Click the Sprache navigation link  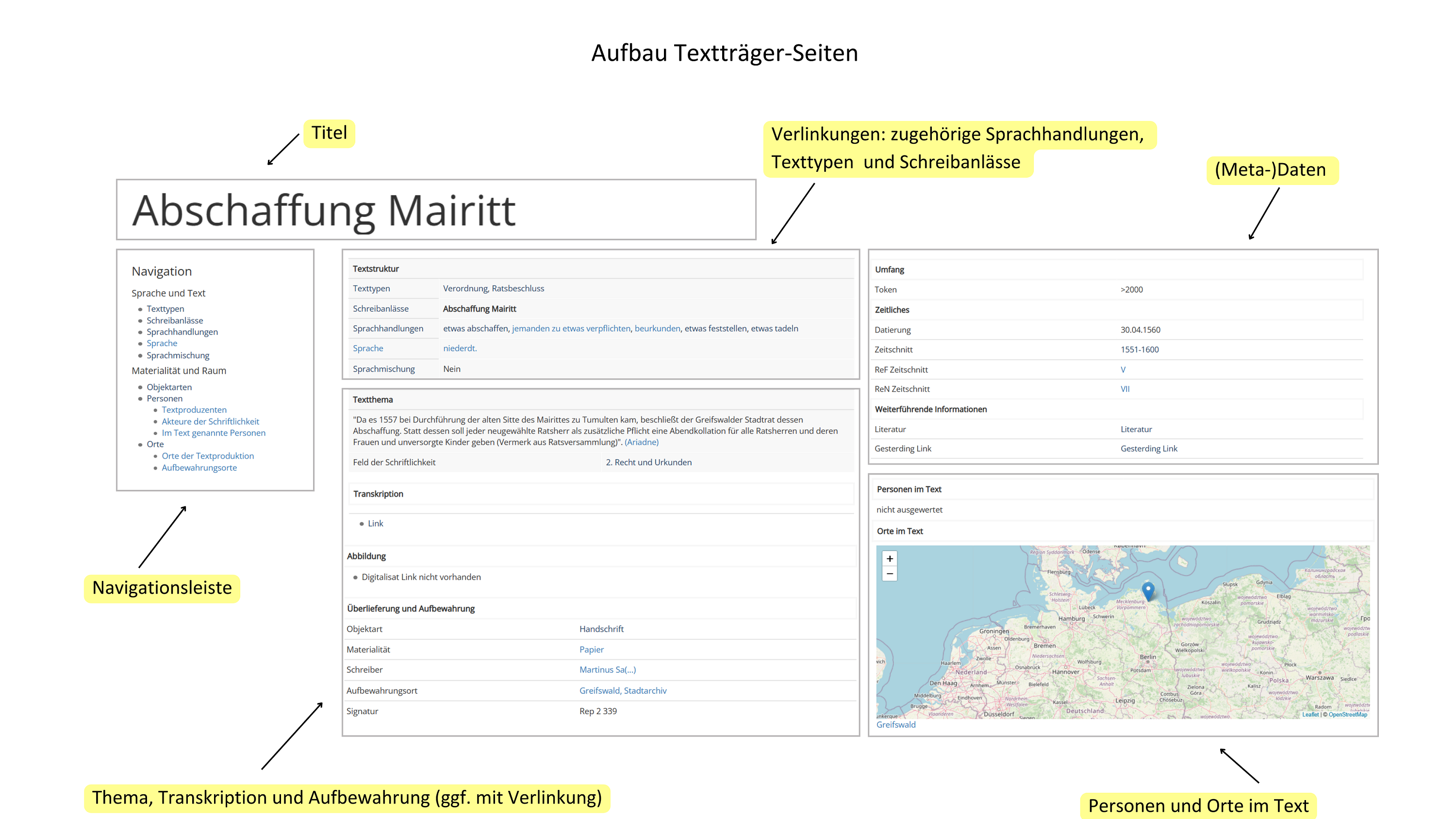pyautogui.click(x=162, y=343)
